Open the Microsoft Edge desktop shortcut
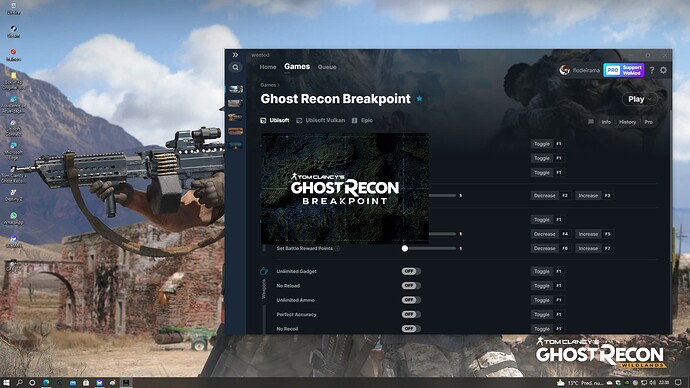The image size is (690, 388). [14, 150]
